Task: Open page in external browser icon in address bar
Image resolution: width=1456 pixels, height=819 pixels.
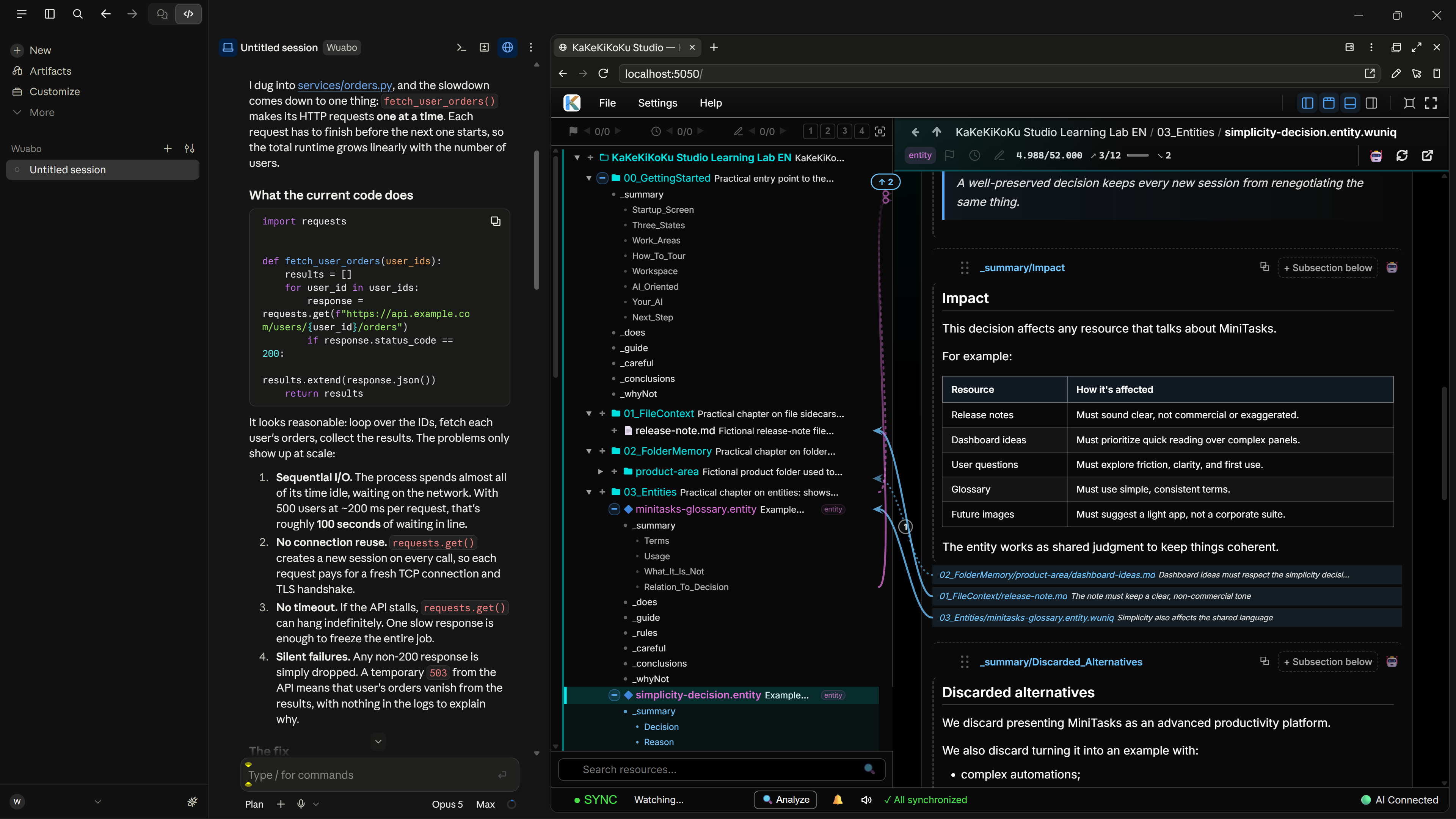Action: click(1370, 74)
